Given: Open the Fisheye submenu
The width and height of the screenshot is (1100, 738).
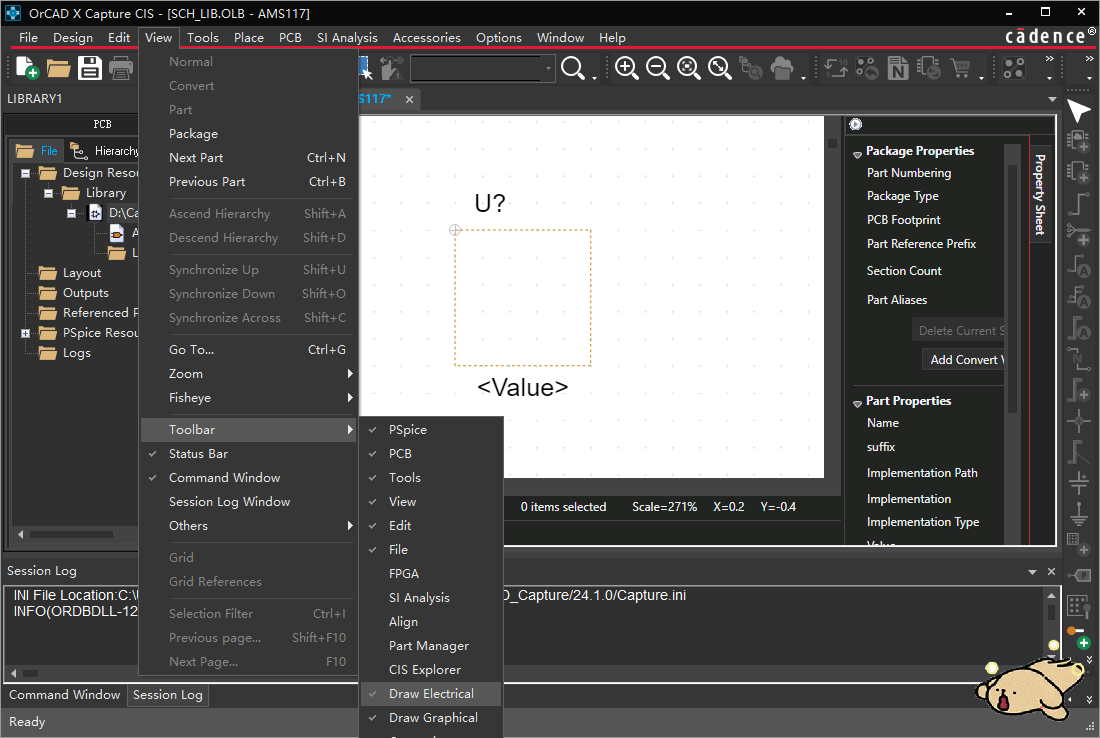Looking at the screenshot, I should coord(249,398).
